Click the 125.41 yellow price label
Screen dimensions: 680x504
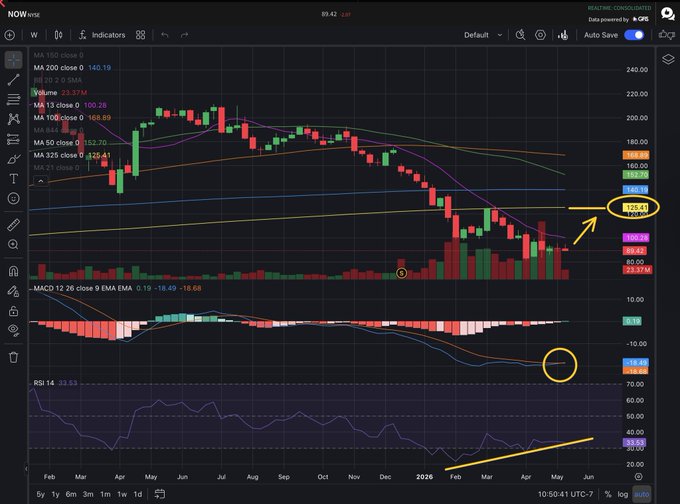click(x=635, y=208)
